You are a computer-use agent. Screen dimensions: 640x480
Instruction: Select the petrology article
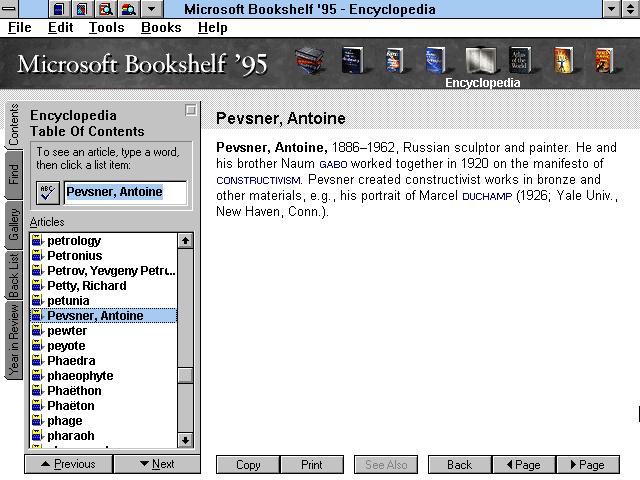coord(104,241)
